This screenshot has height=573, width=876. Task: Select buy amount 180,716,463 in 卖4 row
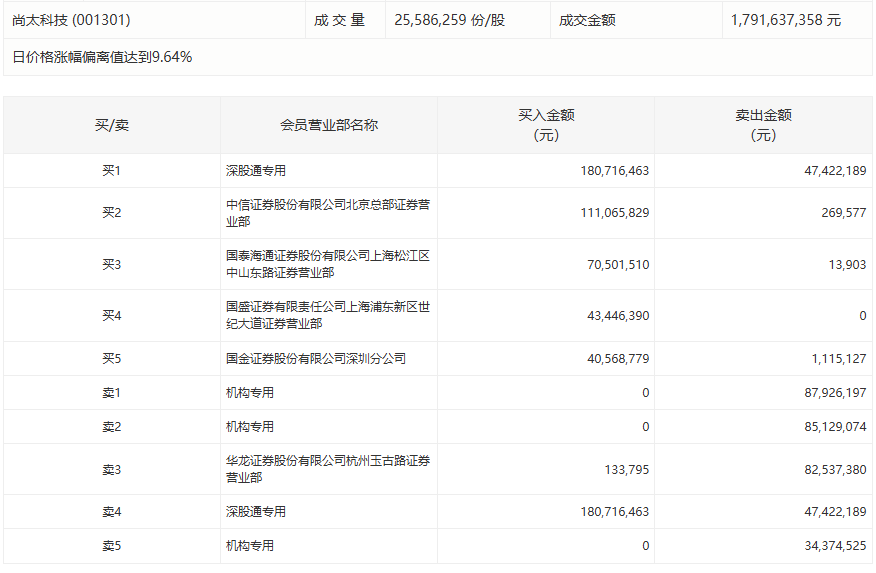[615, 512]
